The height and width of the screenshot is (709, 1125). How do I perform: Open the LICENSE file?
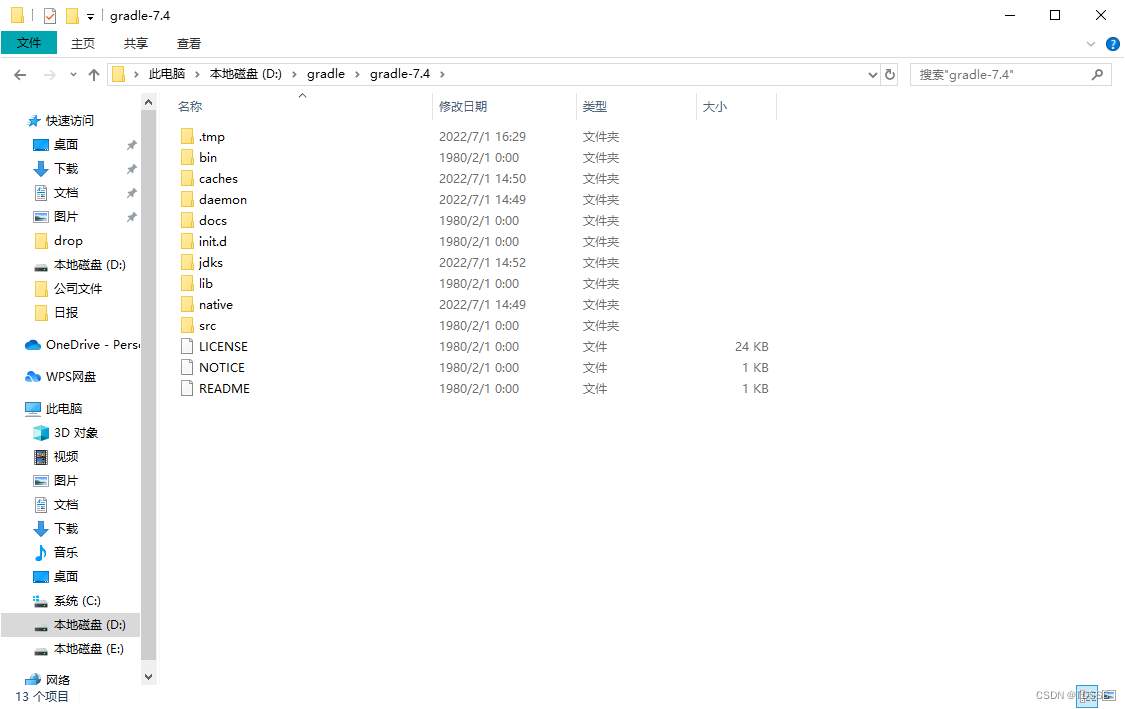[x=222, y=346]
